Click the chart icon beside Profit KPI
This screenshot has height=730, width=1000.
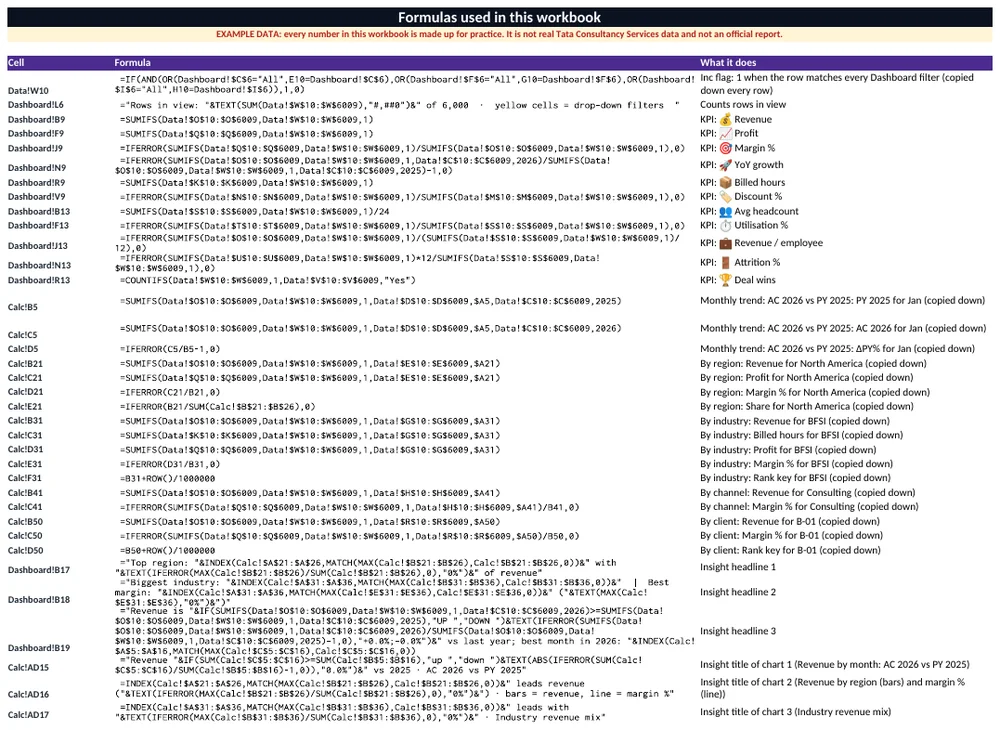point(725,133)
